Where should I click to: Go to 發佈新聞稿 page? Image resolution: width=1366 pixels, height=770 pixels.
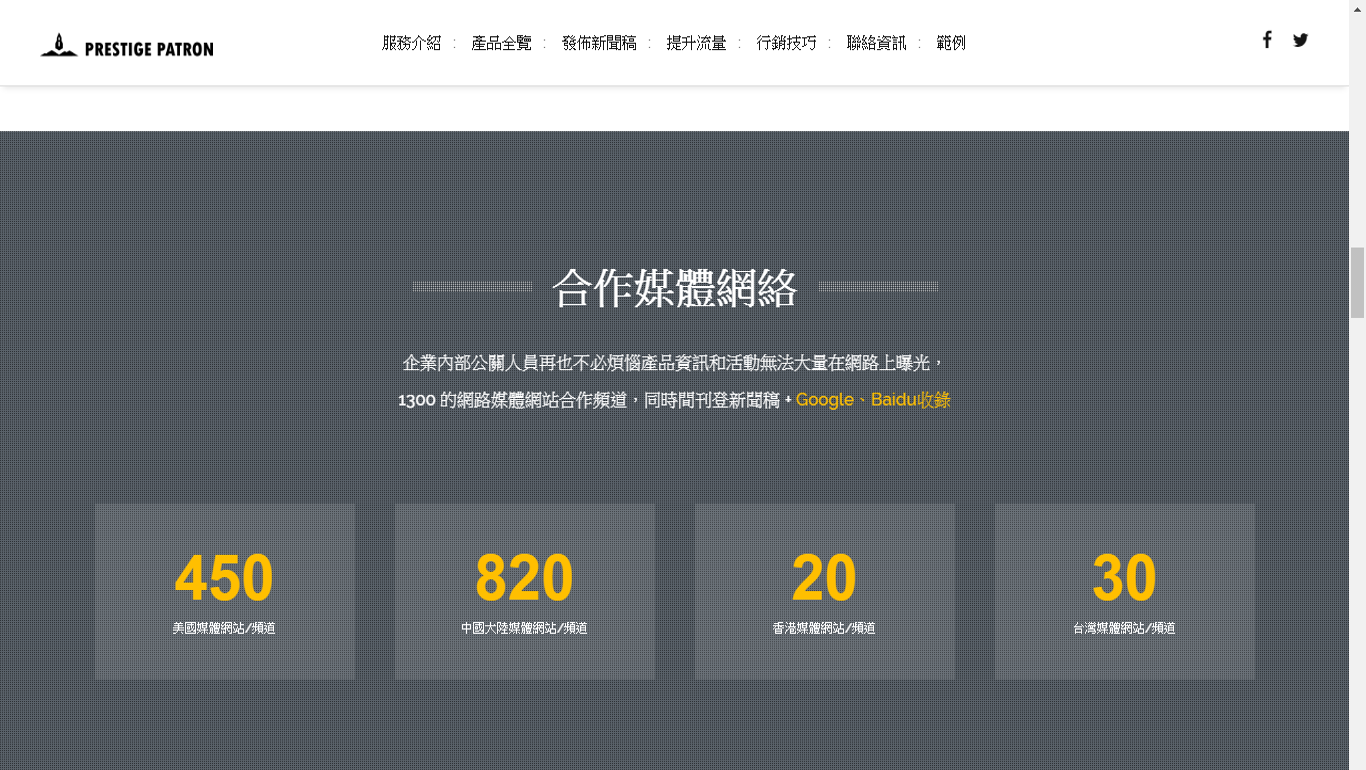click(599, 43)
